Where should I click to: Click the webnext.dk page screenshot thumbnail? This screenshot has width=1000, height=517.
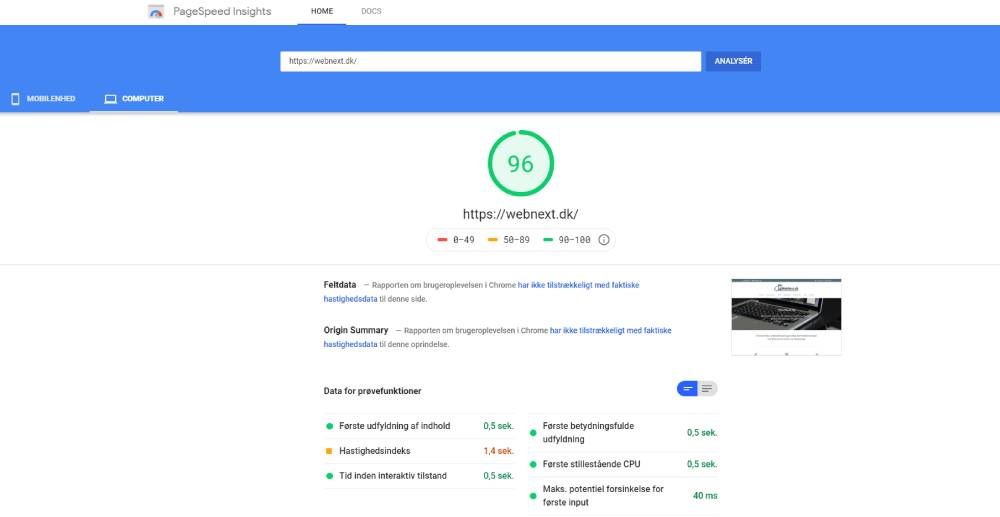tap(786, 317)
